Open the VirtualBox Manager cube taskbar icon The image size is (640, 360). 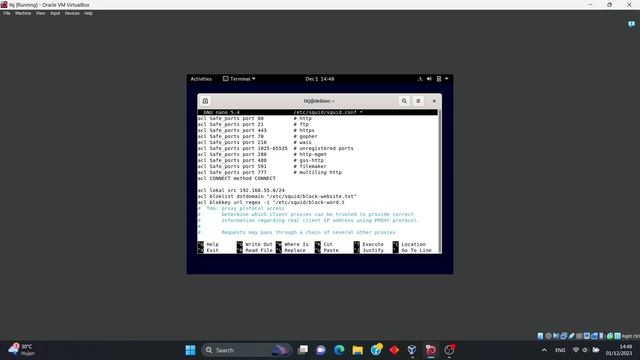point(412,350)
